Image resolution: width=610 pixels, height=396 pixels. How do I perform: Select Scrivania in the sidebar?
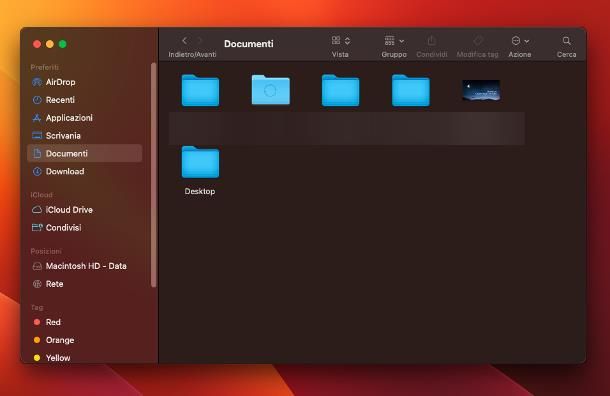[85, 136]
